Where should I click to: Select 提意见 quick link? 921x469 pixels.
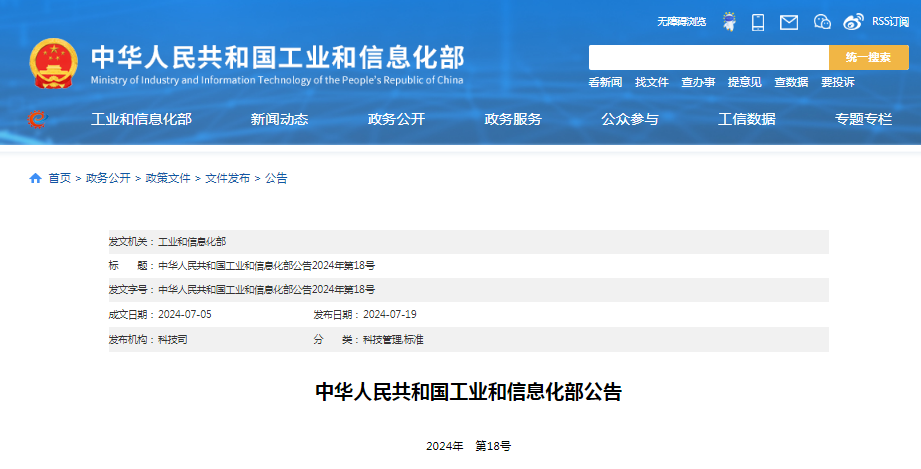pos(744,82)
